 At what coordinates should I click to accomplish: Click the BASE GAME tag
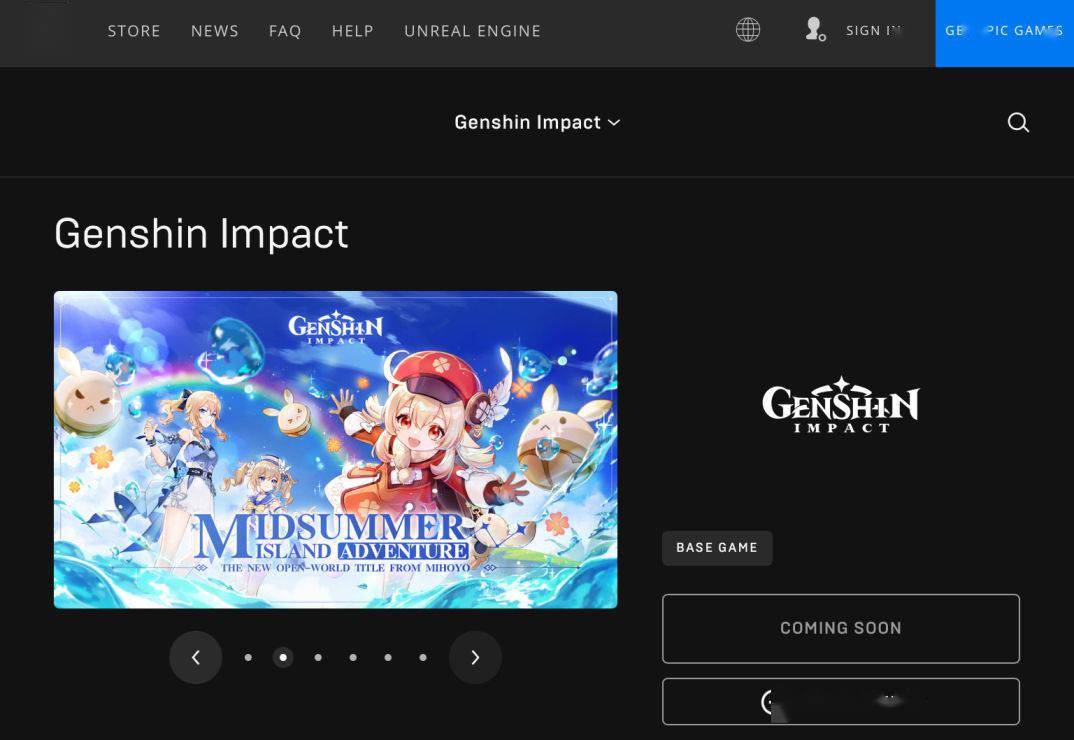click(x=717, y=548)
